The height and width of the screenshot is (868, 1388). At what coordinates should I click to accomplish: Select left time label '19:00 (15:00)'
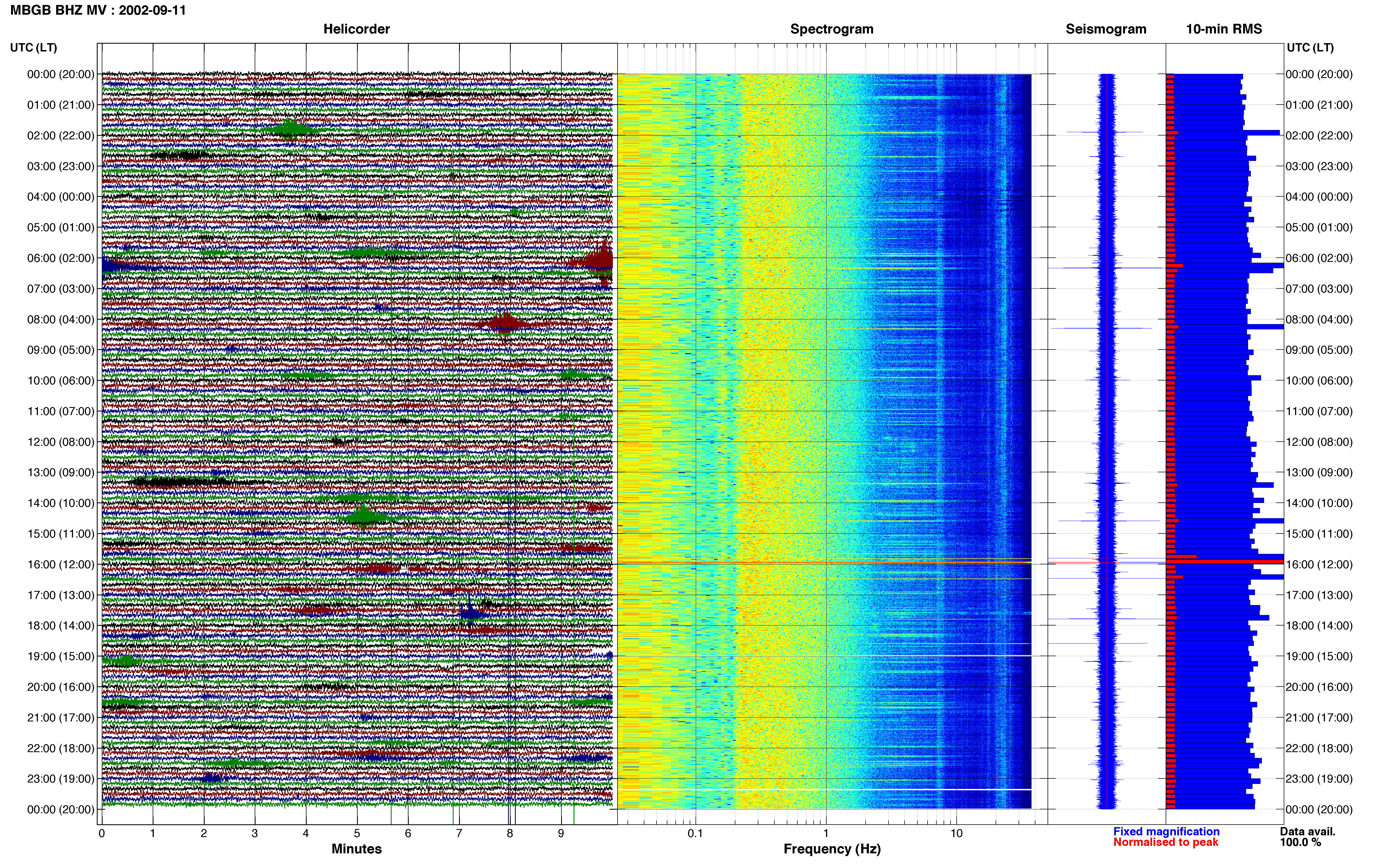click(61, 656)
